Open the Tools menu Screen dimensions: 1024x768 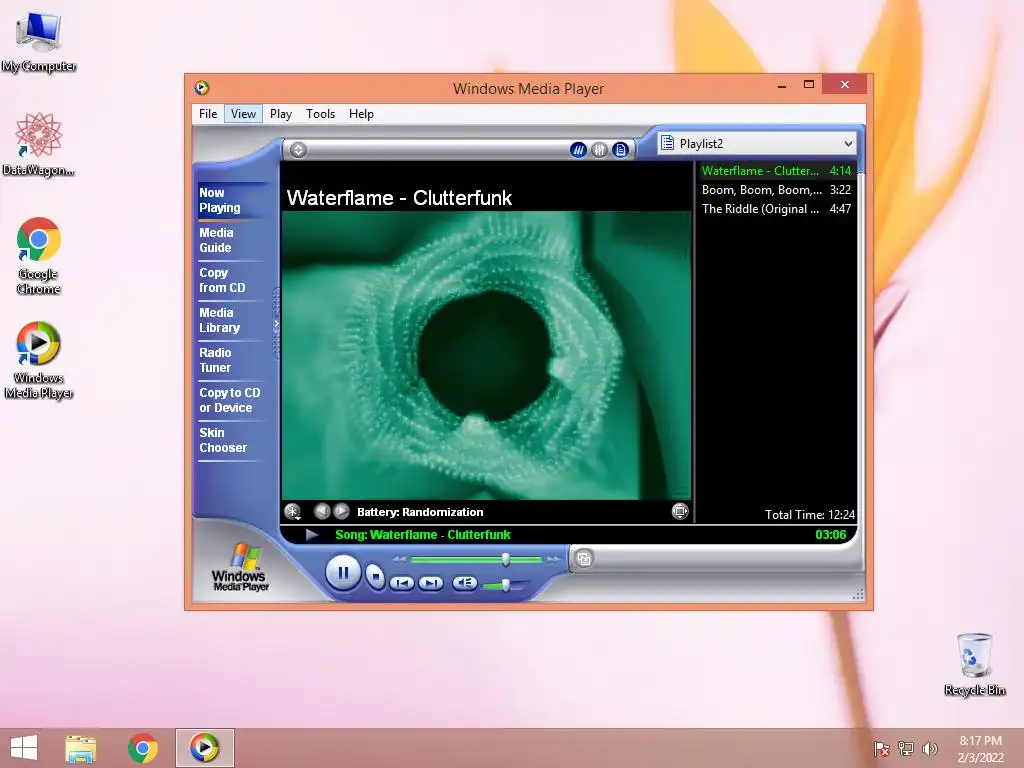[320, 114]
